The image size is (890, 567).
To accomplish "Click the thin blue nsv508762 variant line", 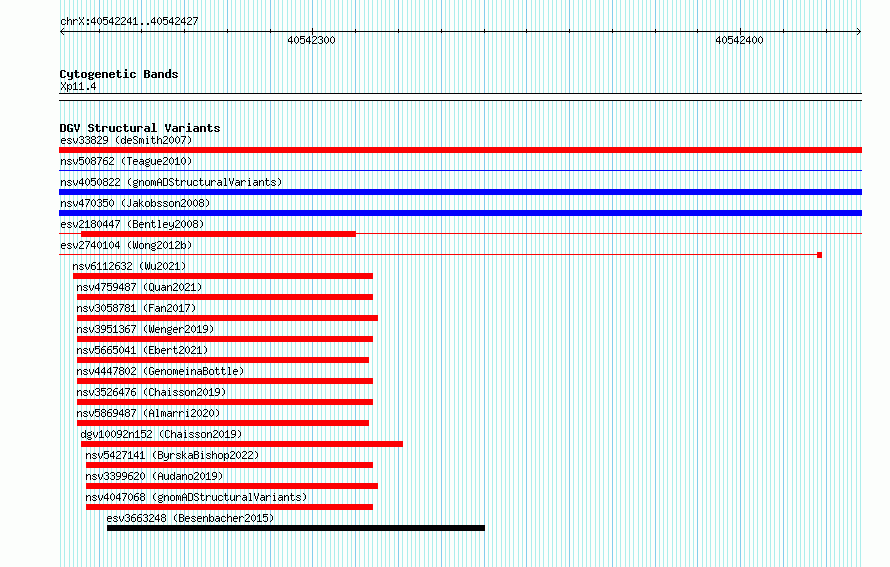I will pos(460,170).
